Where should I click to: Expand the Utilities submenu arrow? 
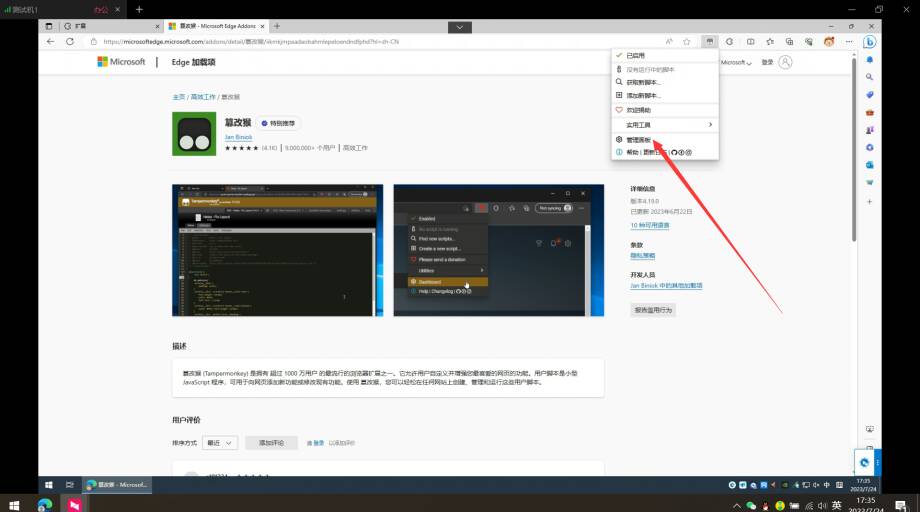click(710, 124)
